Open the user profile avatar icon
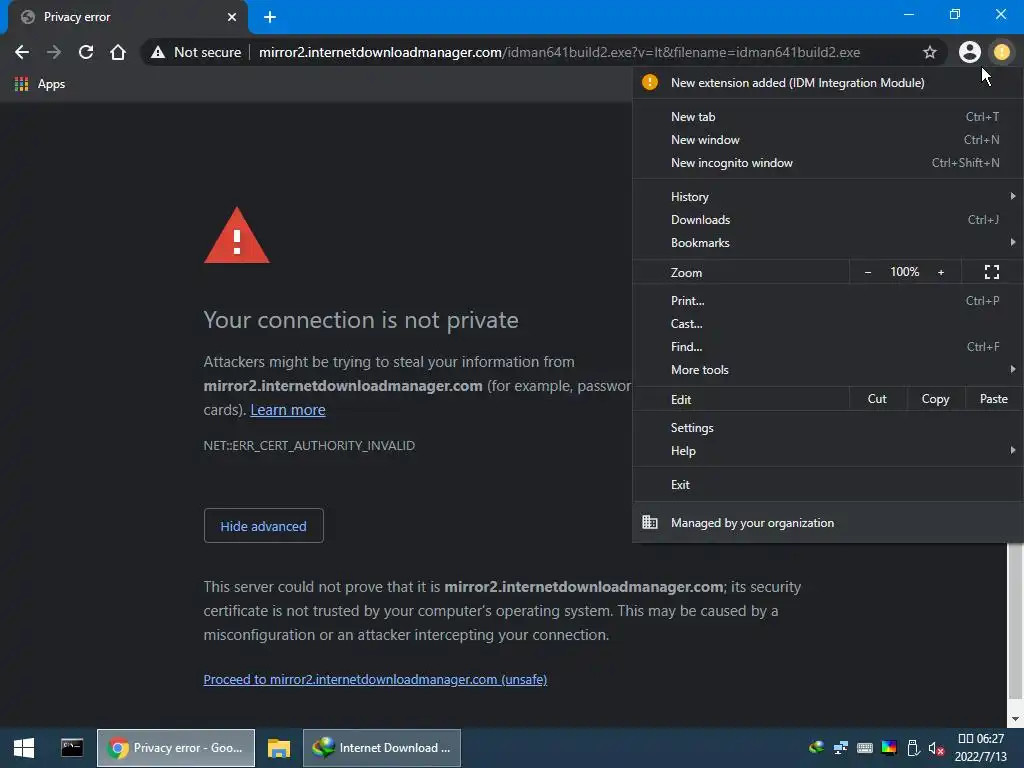 click(969, 52)
